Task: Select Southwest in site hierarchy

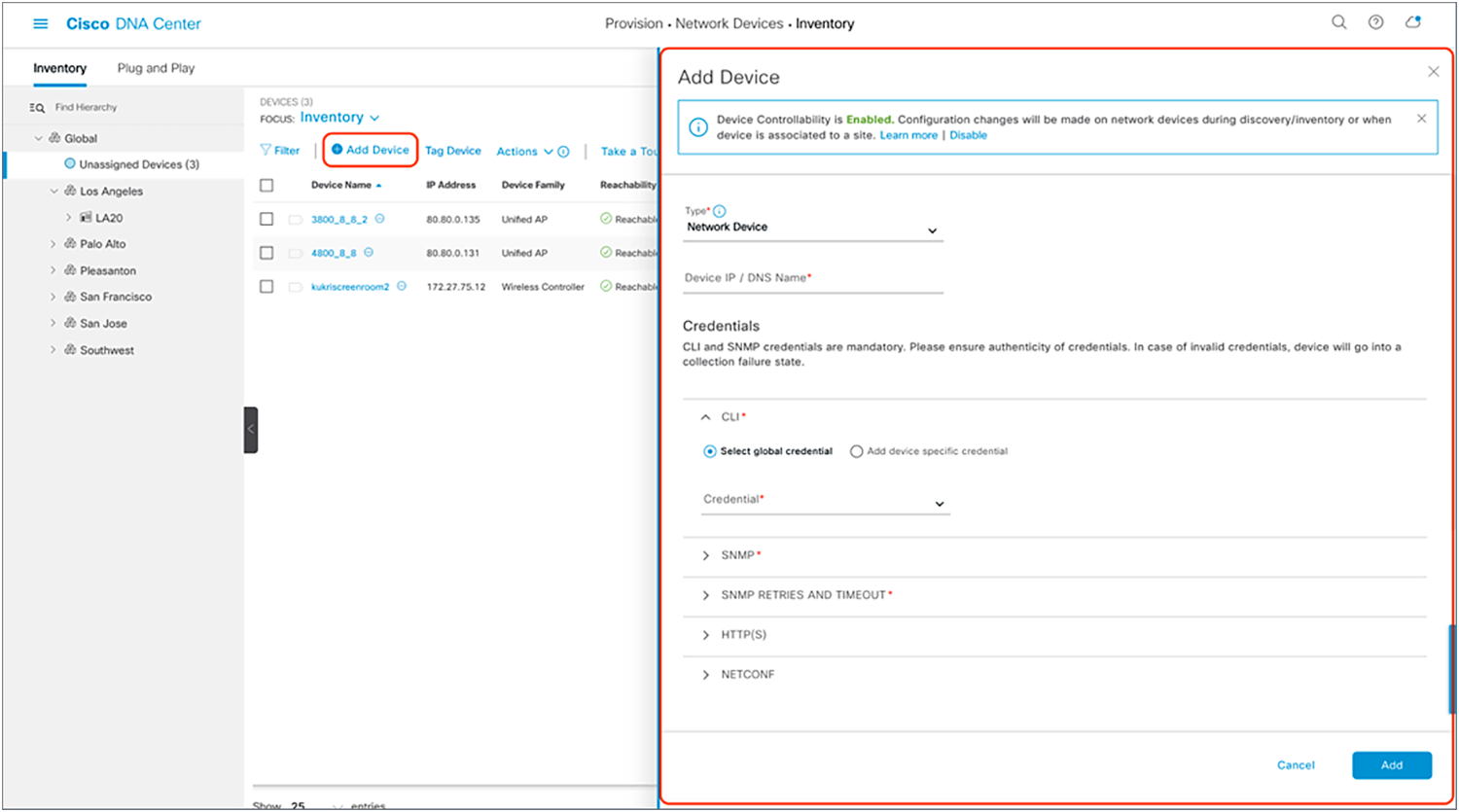Action: coord(107,350)
